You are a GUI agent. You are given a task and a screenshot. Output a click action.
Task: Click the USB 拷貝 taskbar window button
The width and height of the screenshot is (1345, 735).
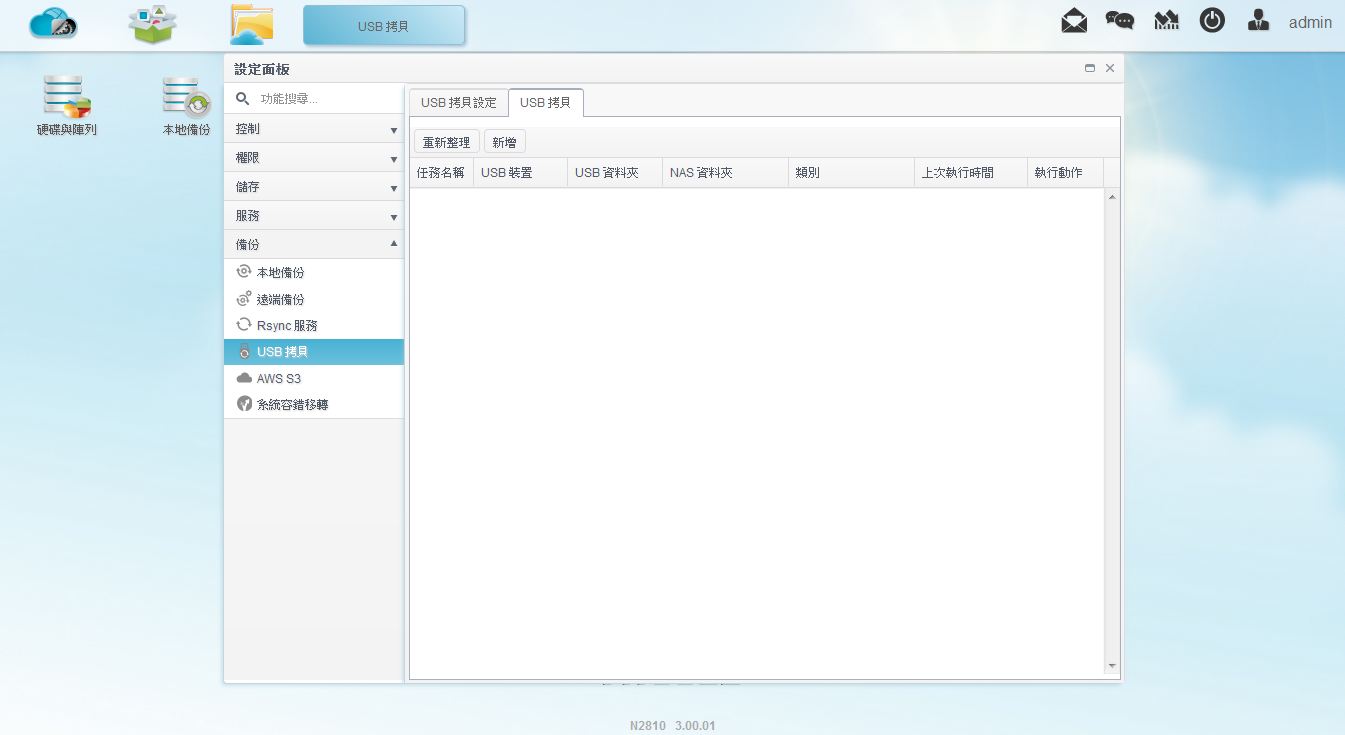(x=384, y=25)
